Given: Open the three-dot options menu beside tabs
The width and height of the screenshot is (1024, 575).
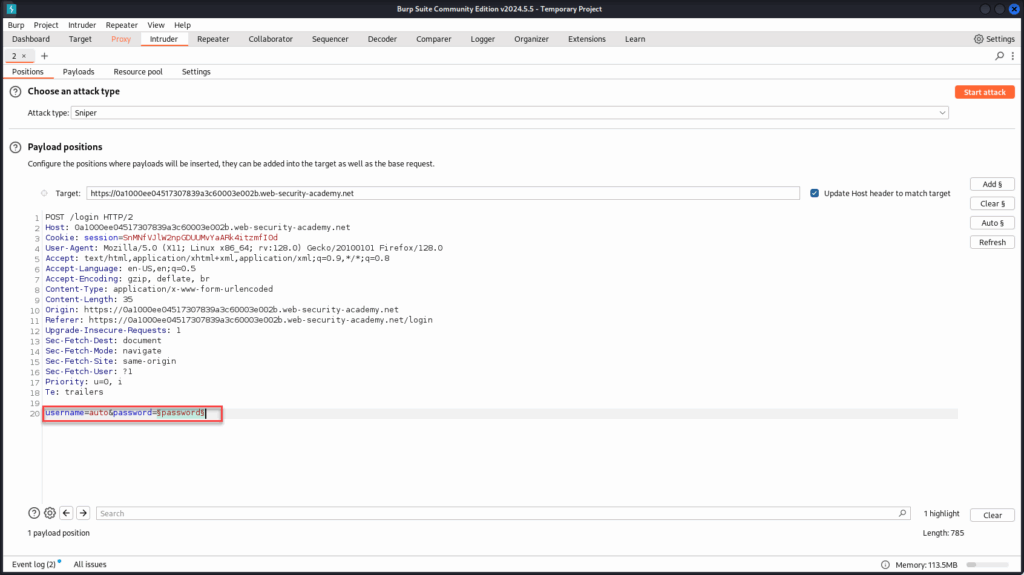Looking at the screenshot, I should coord(1013,56).
